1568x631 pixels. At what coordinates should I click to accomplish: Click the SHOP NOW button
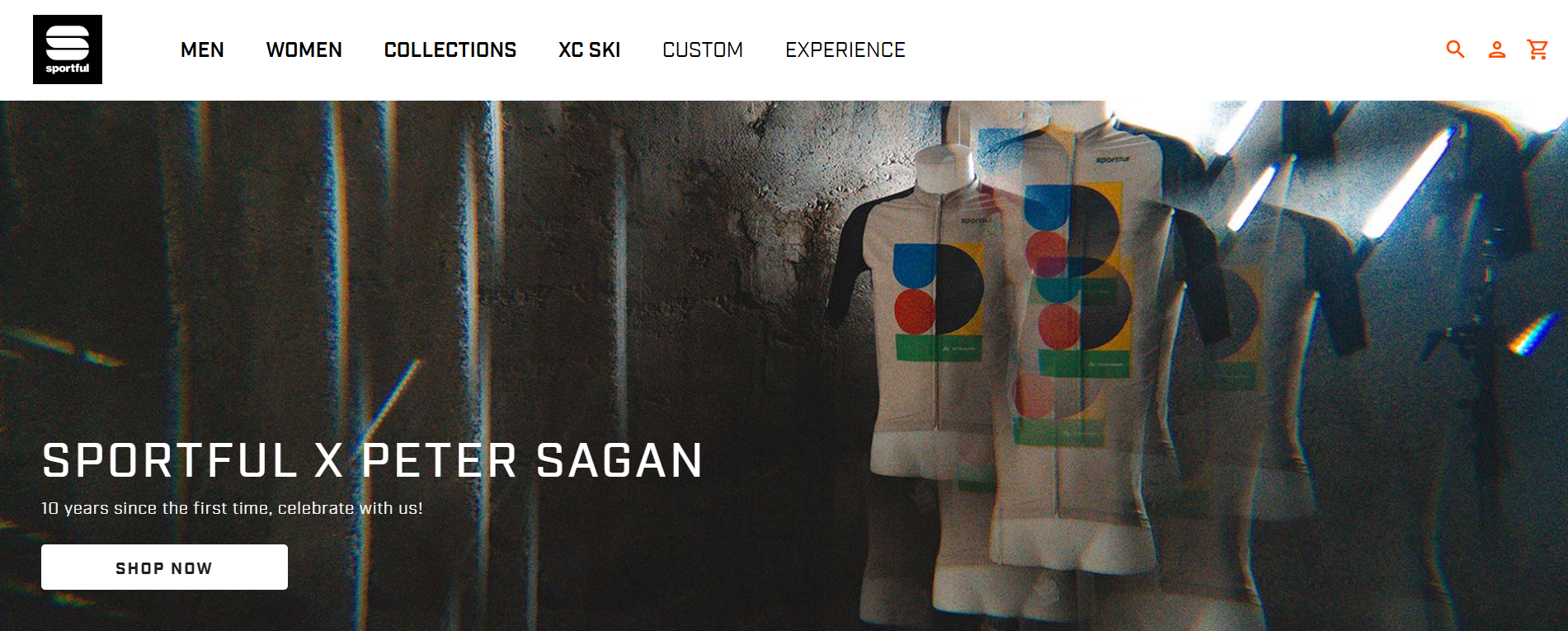click(x=164, y=567)
